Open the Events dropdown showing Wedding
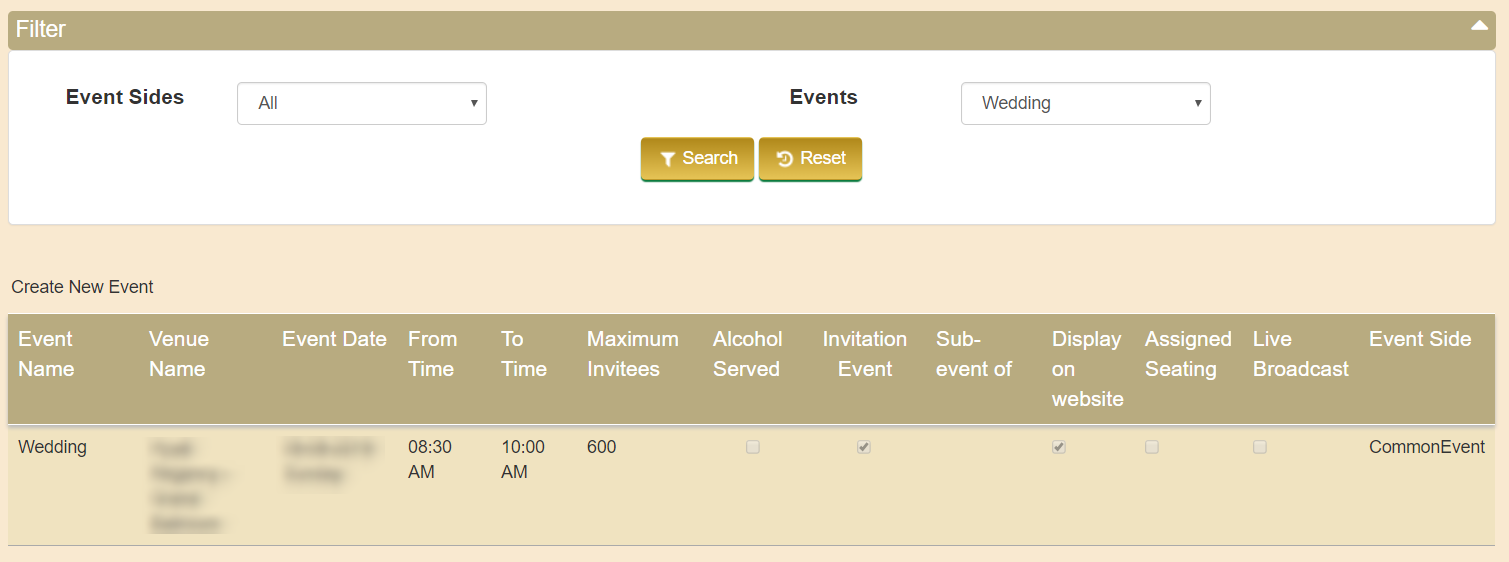Viewport: 1509px width, 562px height. pyautogui.click(x=1085, y=103)
